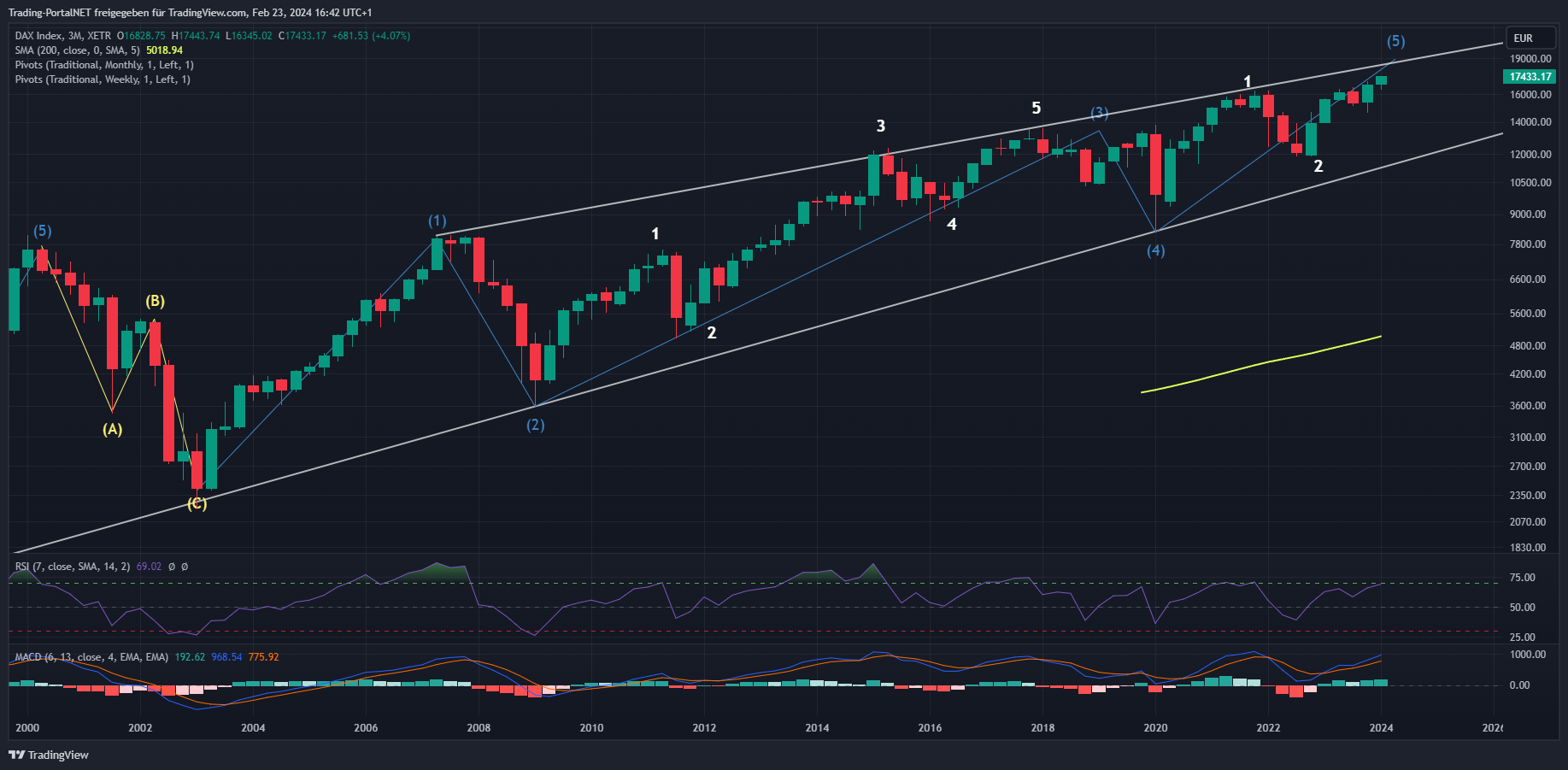Click the MACD line value 968.54

tap(226, 657)
